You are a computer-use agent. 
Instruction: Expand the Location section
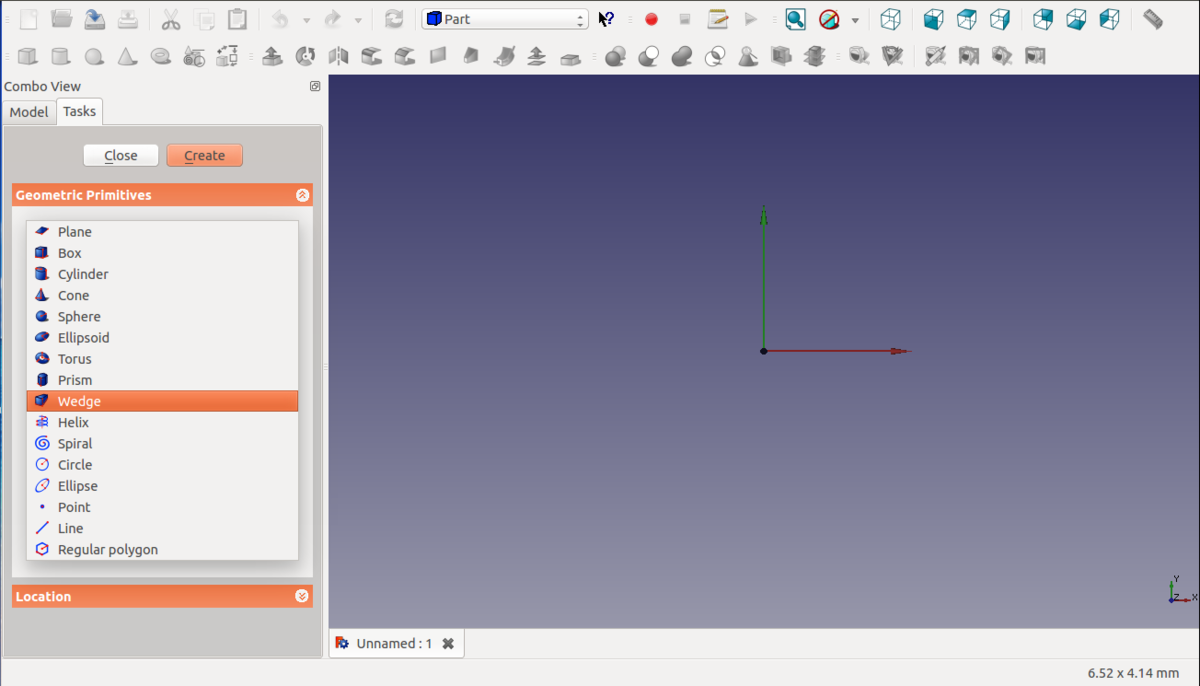302,596
